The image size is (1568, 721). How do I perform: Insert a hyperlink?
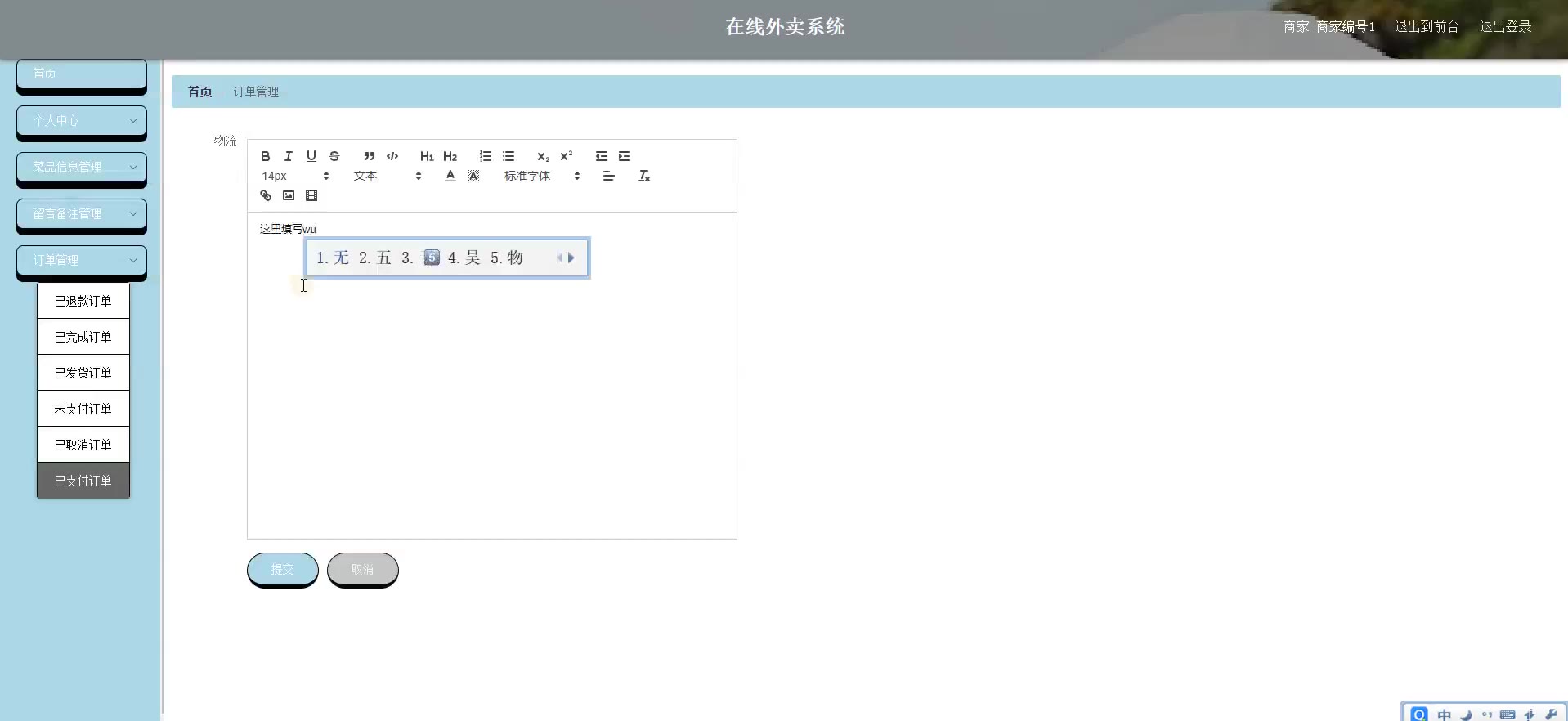(x=265, y=195)
